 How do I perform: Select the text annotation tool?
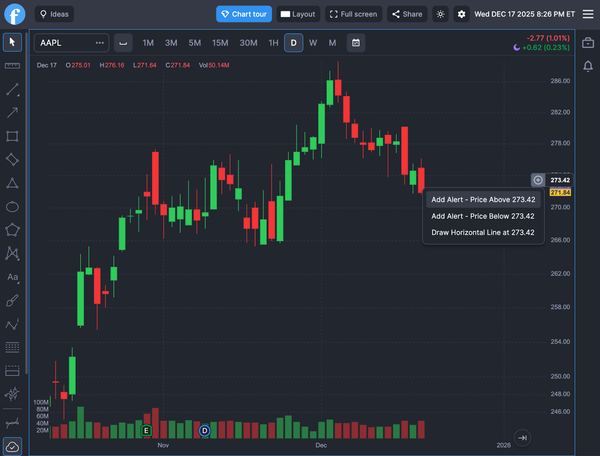point(12,277)
